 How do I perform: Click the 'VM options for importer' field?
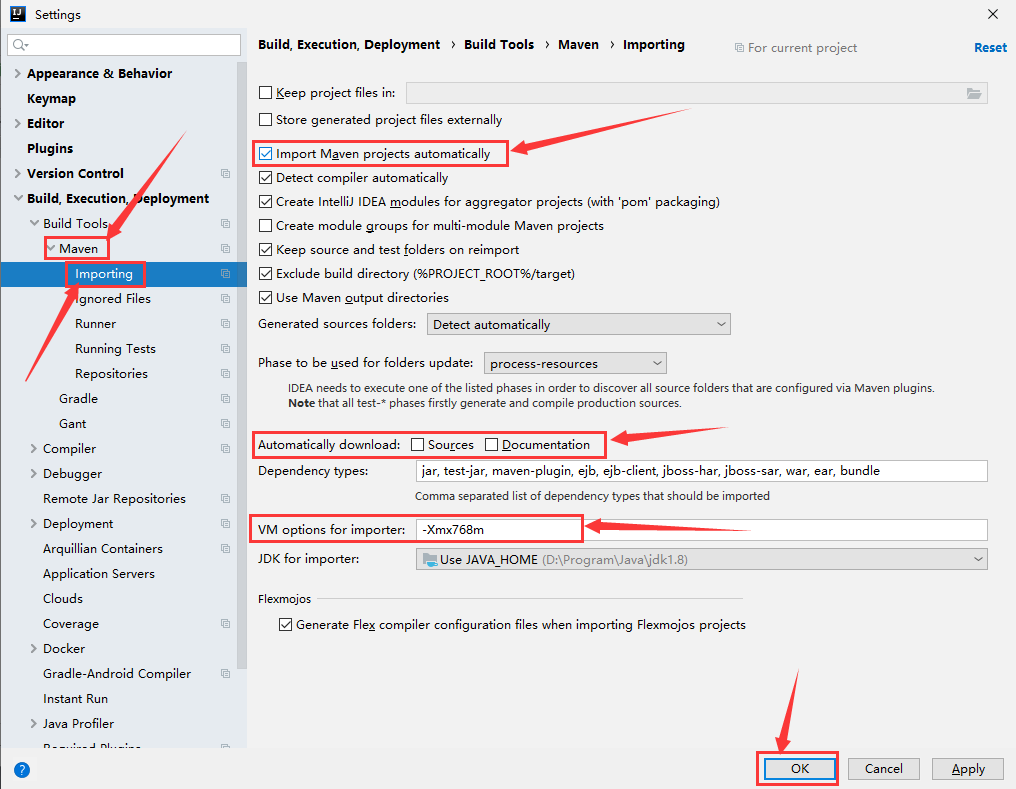(x=701, y=529)
